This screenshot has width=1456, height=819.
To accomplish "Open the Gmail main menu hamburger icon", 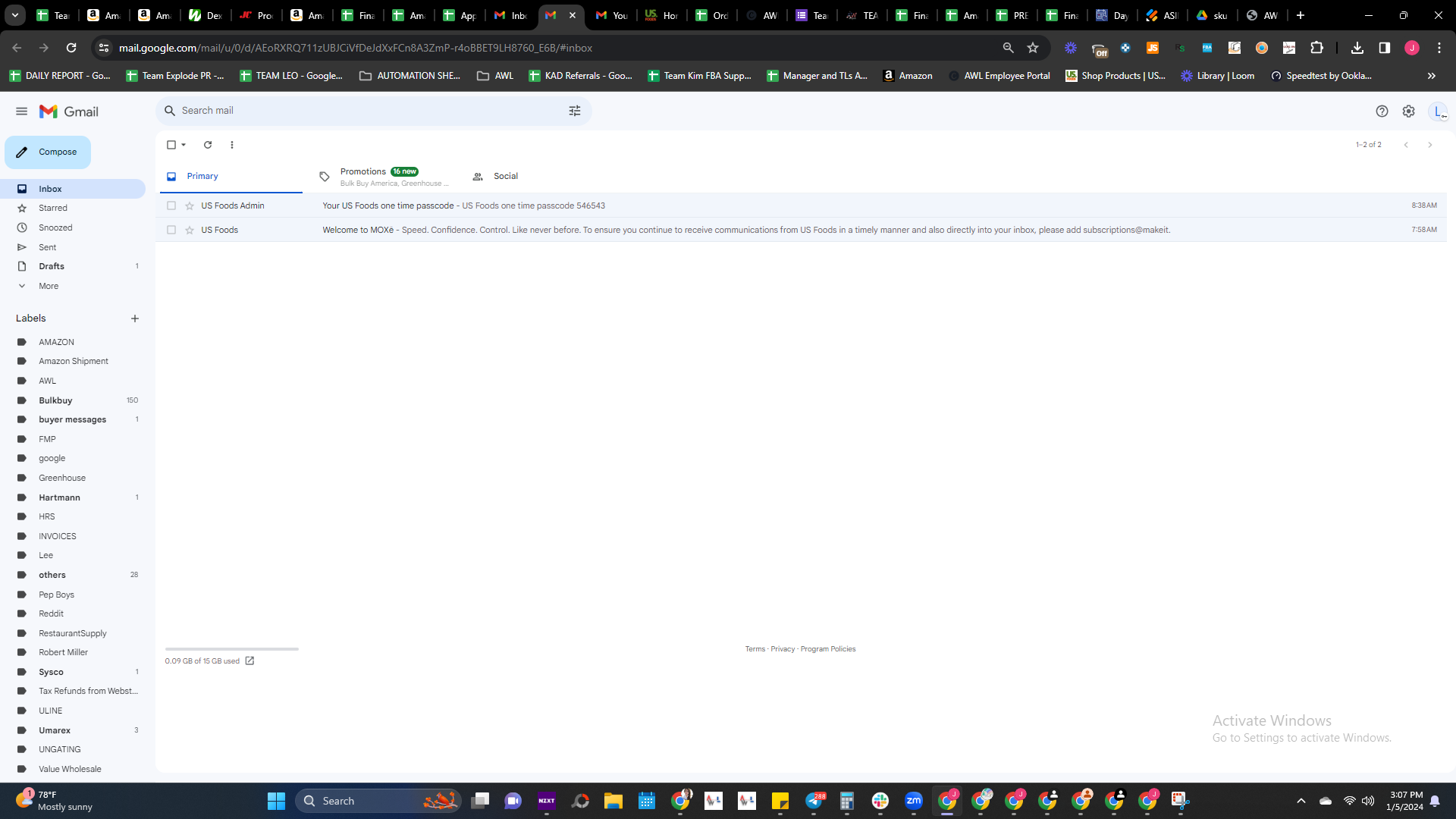I will pos(21,111).
